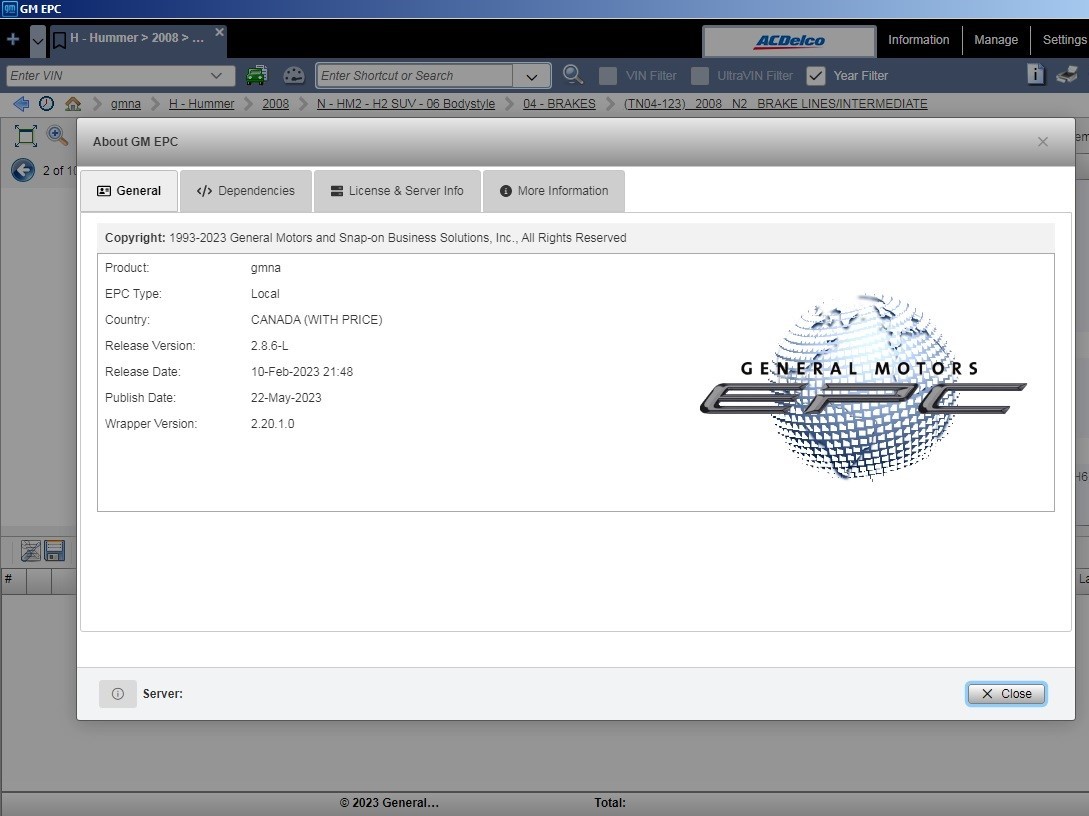Click the green vehicle icon
Image resolution: width=1089 pixels, height=816 pixels.
point(256,75)
